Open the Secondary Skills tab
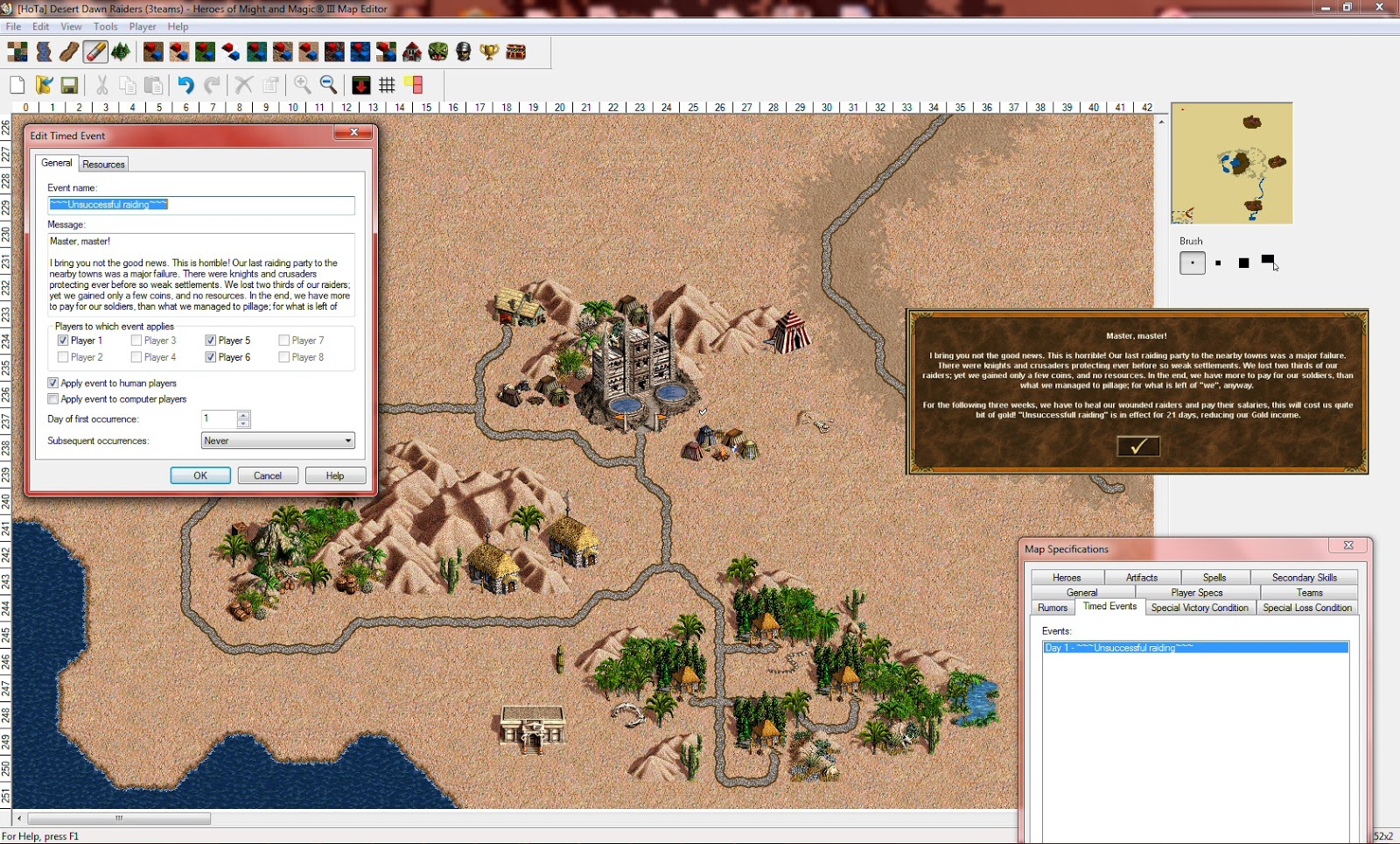The height and width of the screenshot is (844, 1400). point(1305,578)
